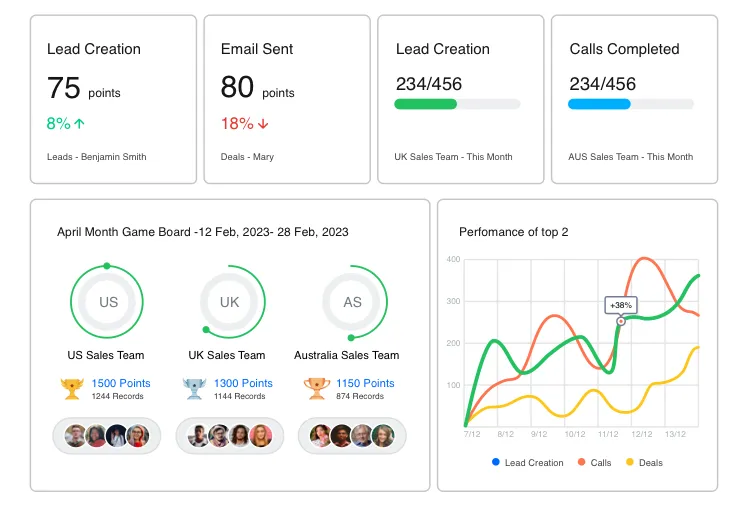Toggle the Lead Creation legend dot
748x506 pixels.
tap(496, 462)
